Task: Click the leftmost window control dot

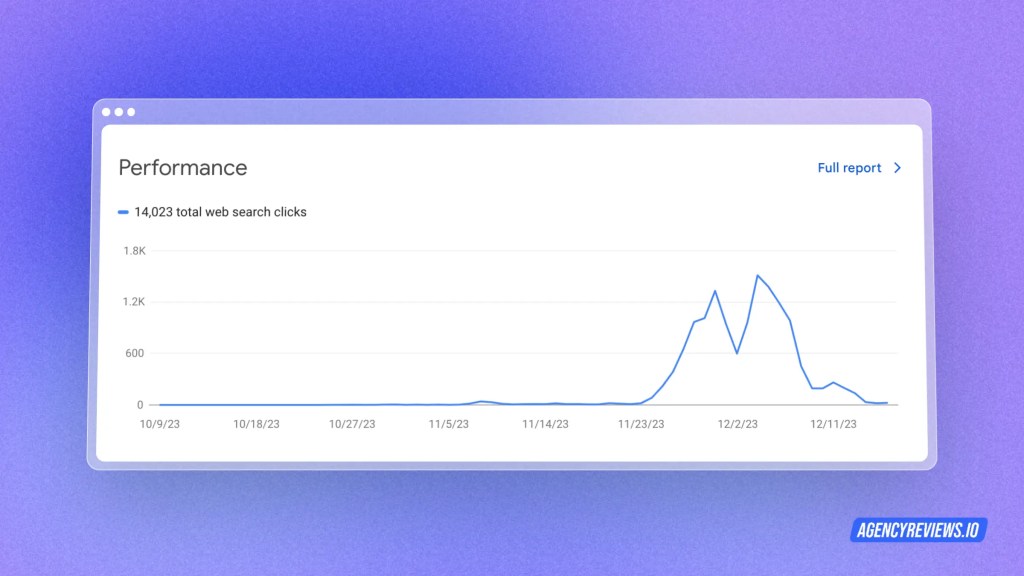Action: [x=107, y=112]
